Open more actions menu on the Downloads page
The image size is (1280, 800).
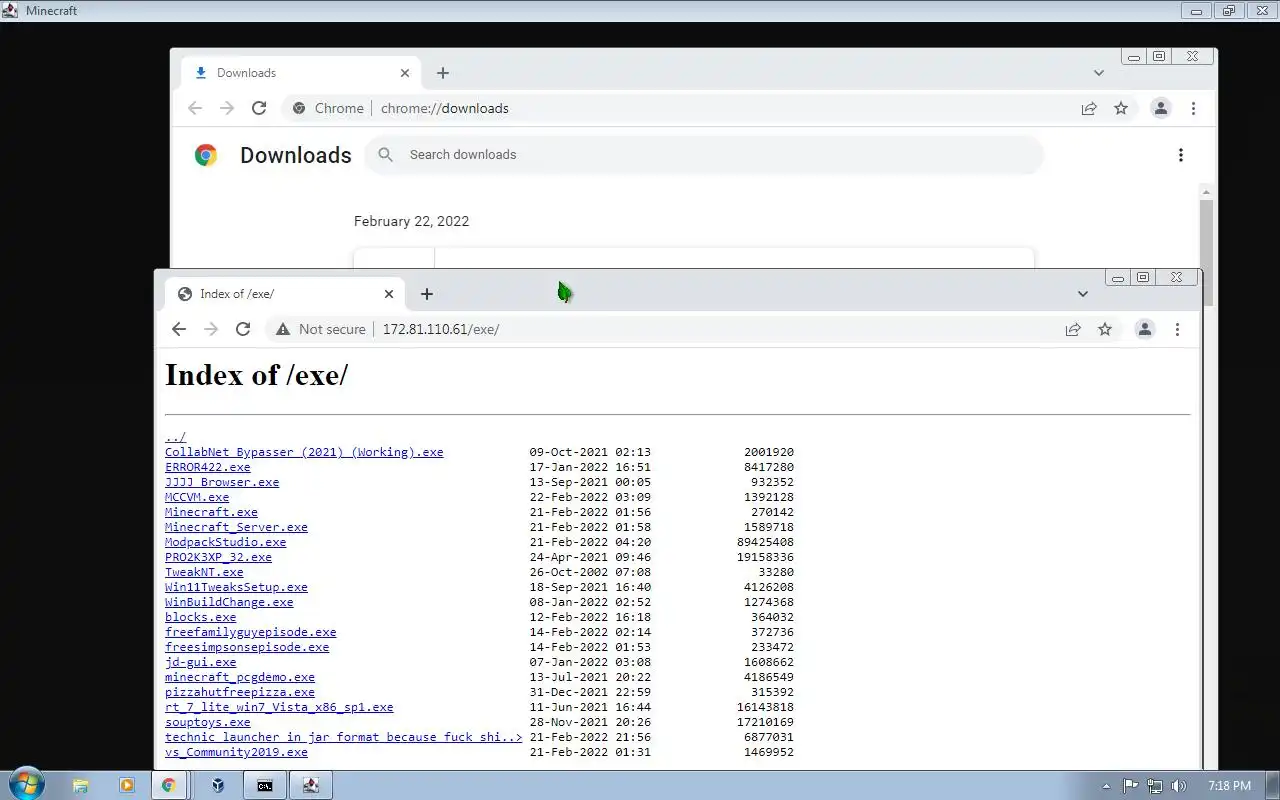(1181, 155)
